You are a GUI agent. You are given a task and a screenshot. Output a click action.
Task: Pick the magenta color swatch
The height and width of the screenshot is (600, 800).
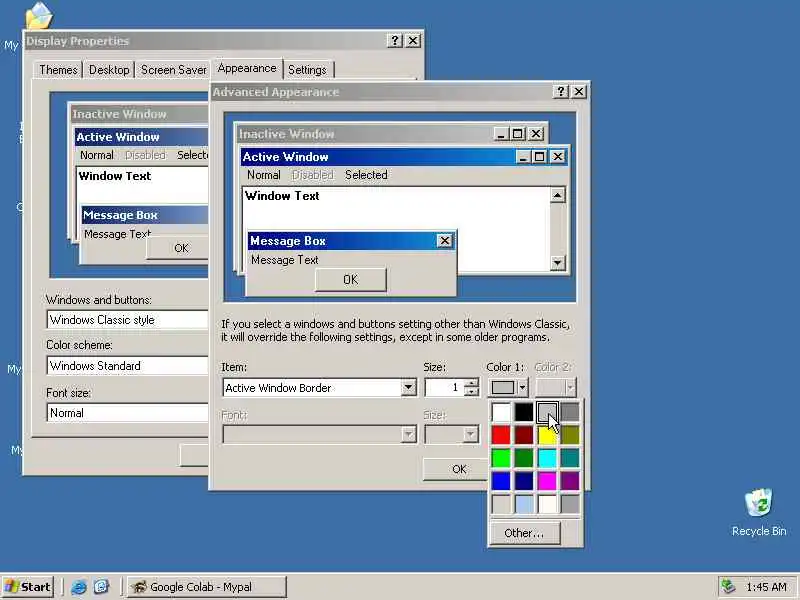point(547,481)
